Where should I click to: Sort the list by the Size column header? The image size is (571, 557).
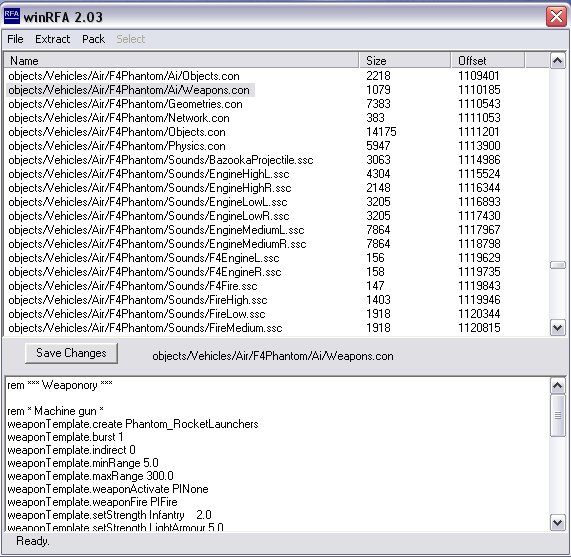[x=405, y=60]
